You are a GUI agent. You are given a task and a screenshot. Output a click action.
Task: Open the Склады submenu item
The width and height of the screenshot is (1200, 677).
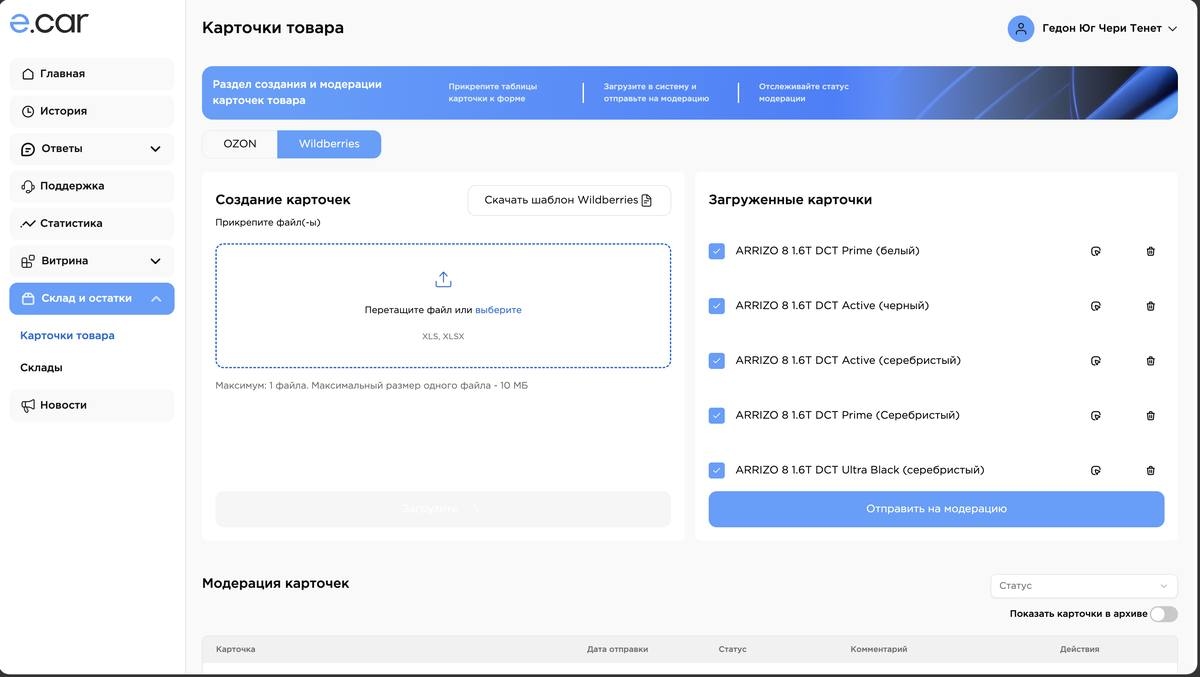(x=41, y=368)
